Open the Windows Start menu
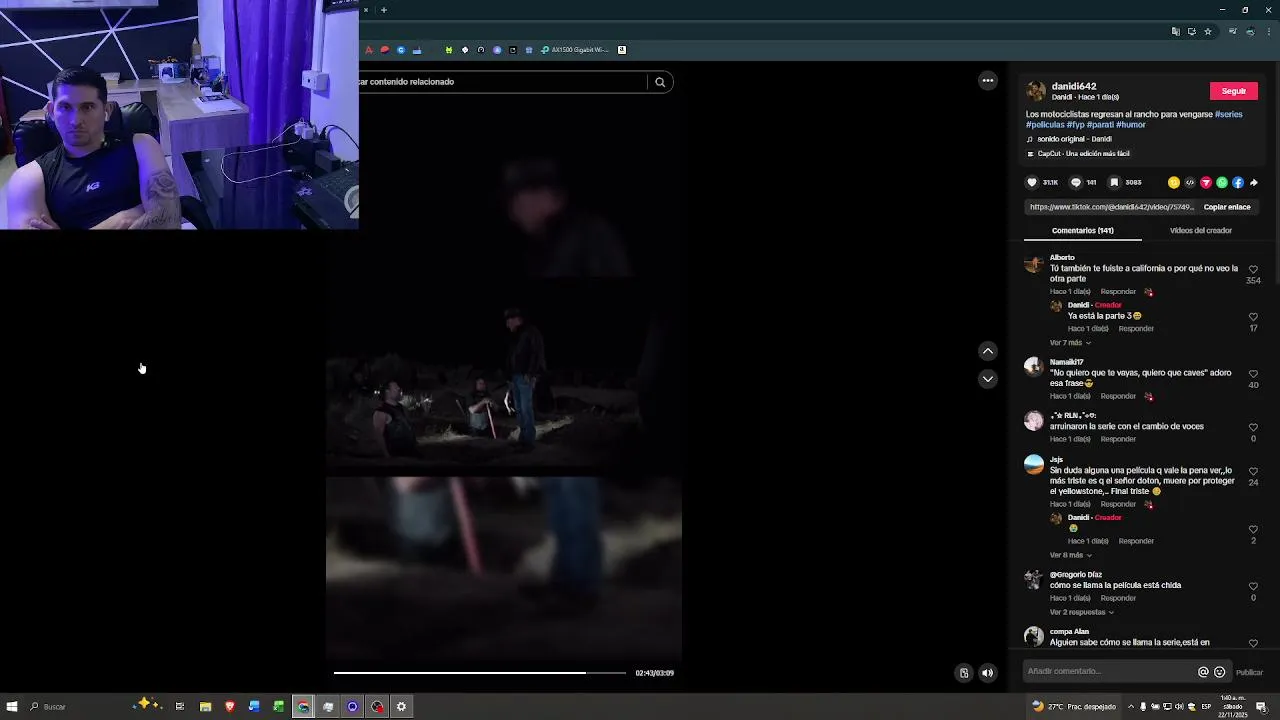 point(12,707)
